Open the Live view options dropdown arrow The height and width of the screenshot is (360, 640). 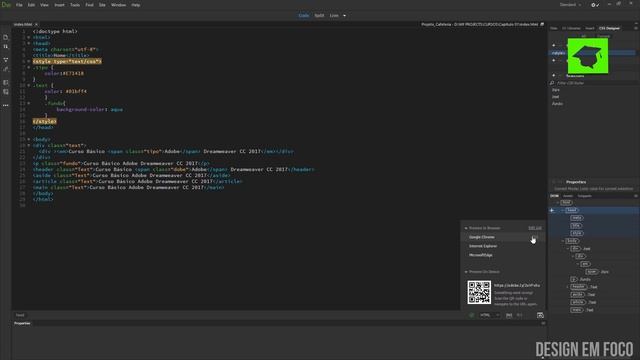pos(344,16)
